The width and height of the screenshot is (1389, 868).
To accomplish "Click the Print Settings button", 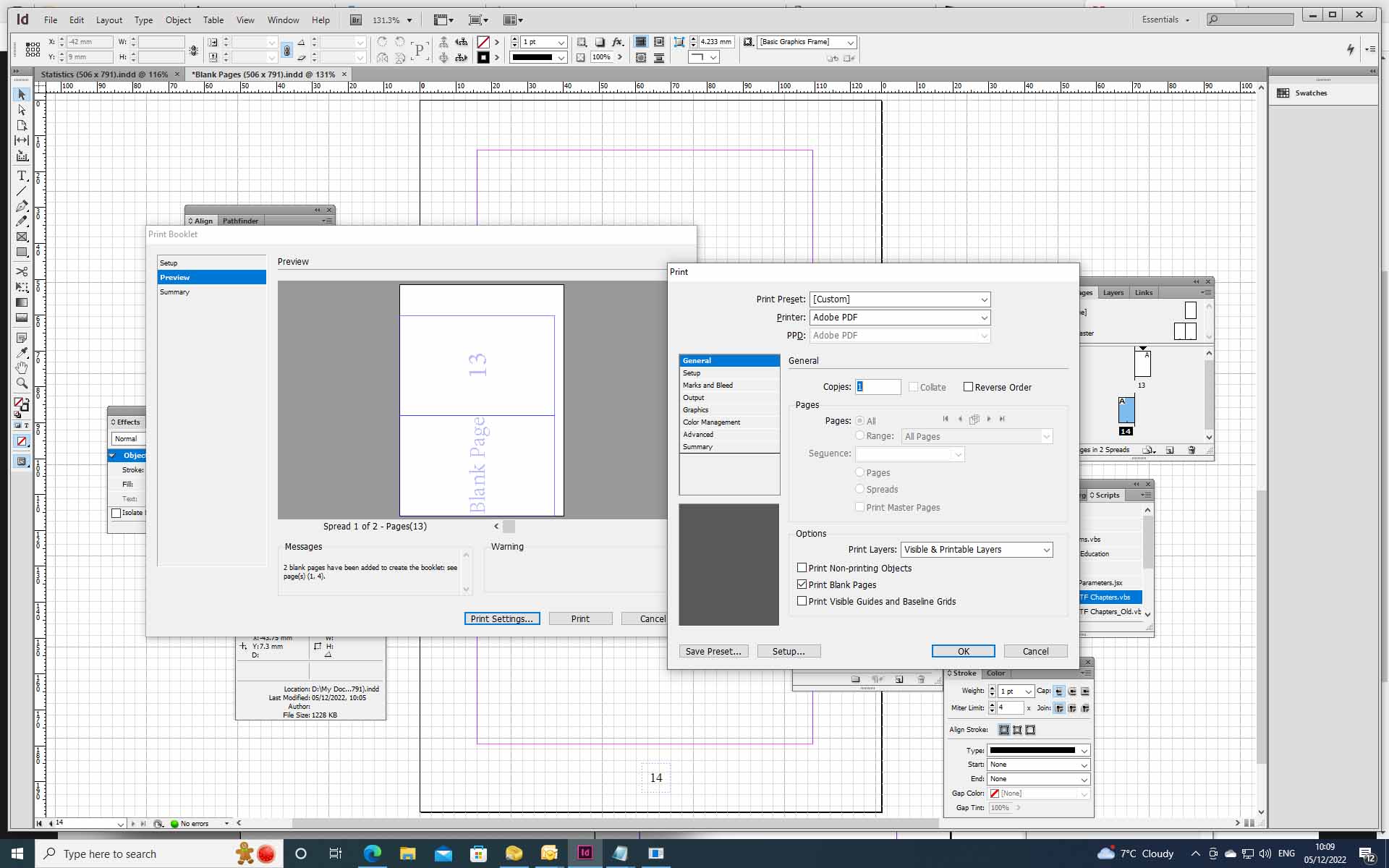I will coord(502,618).
